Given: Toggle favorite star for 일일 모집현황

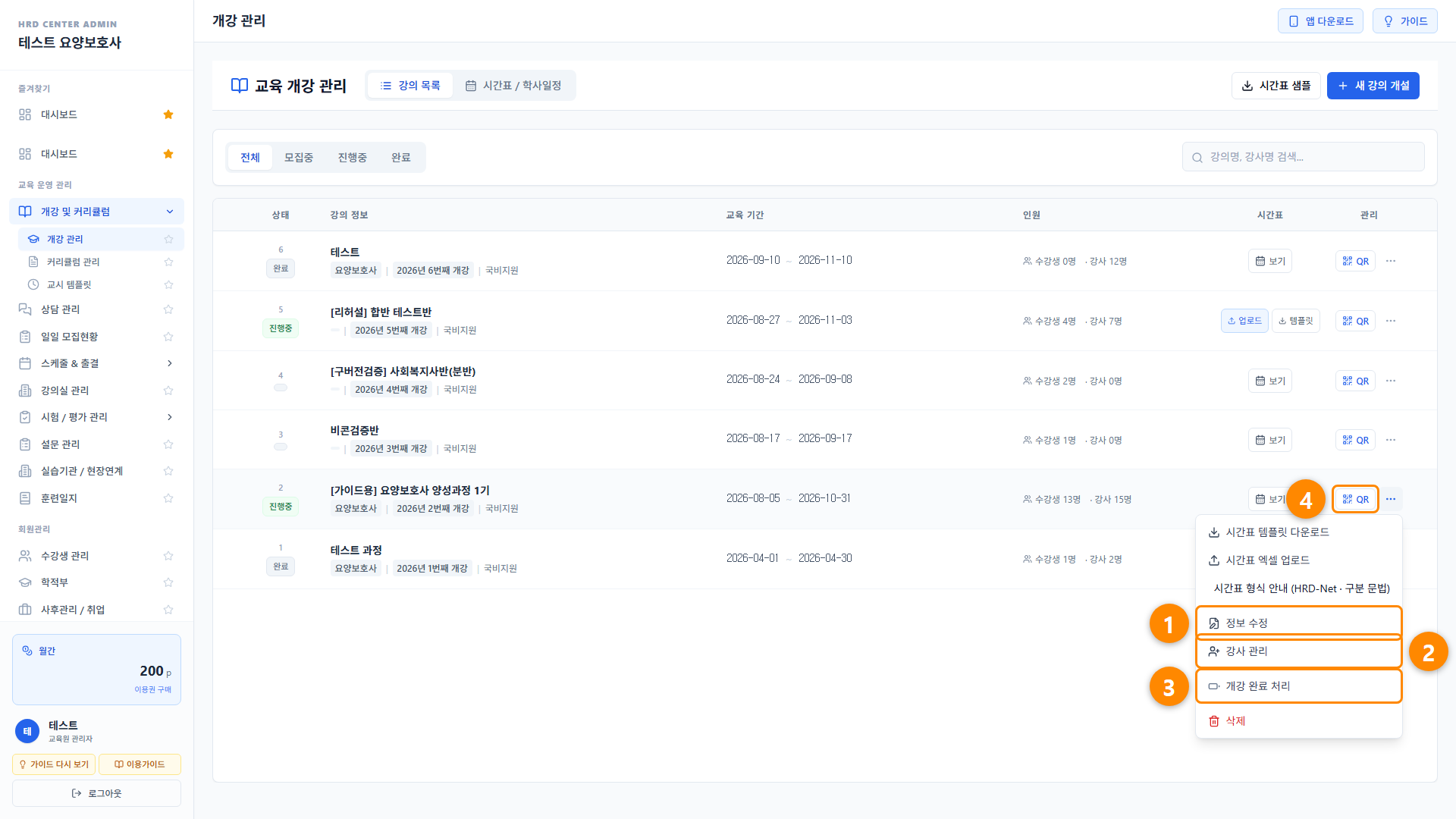Looking at the screenshot, I should tap(168, 337).
